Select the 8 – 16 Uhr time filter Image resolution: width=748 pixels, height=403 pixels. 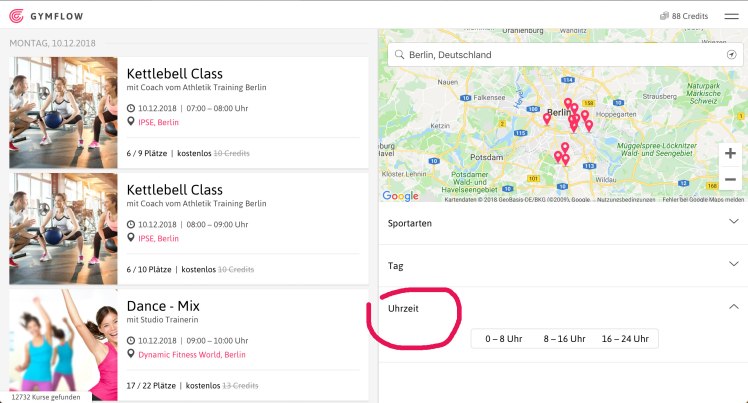click(x=564, y=339)
